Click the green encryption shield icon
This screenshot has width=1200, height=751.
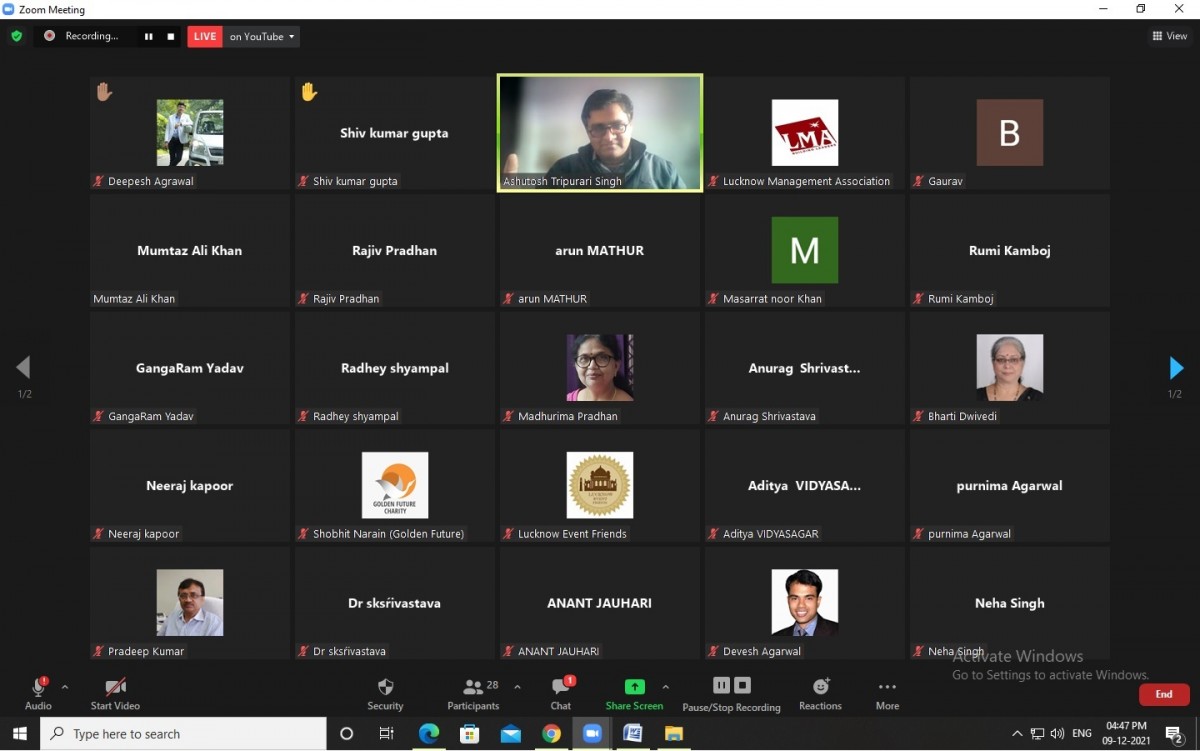pyautogui.click(x=16, y=36)
